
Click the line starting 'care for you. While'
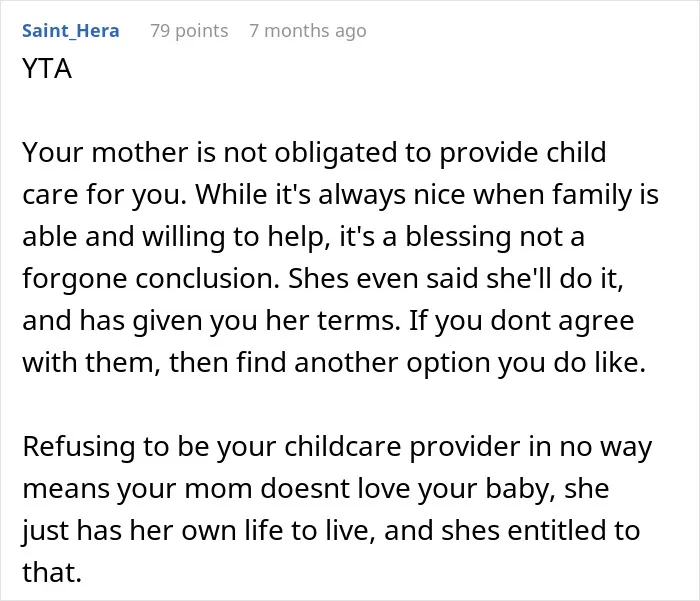[x=340, y=195]
